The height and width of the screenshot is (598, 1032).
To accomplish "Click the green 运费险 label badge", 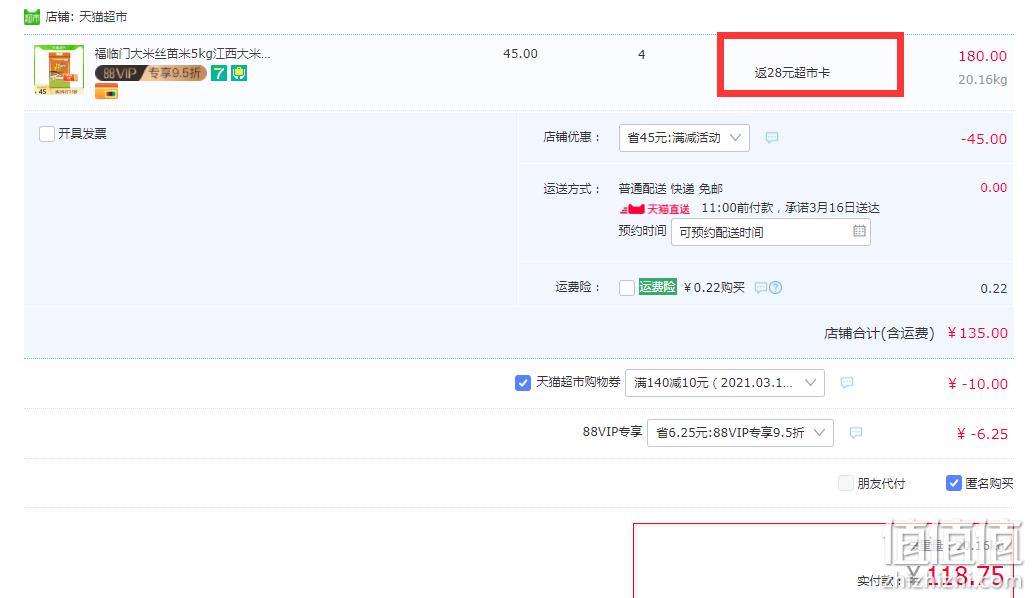I will click(x=658, y=287).
